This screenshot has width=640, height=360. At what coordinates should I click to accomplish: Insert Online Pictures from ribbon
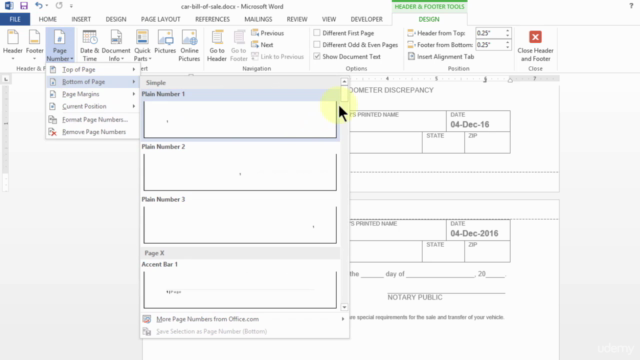(x=189, y=45)
